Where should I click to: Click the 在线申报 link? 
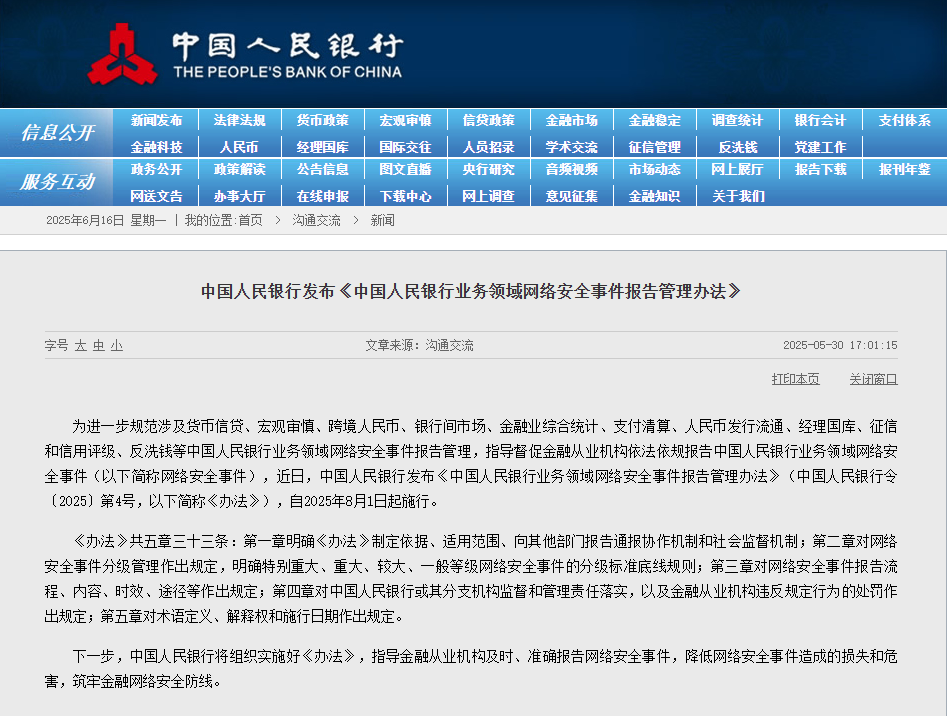coord(322,197)
